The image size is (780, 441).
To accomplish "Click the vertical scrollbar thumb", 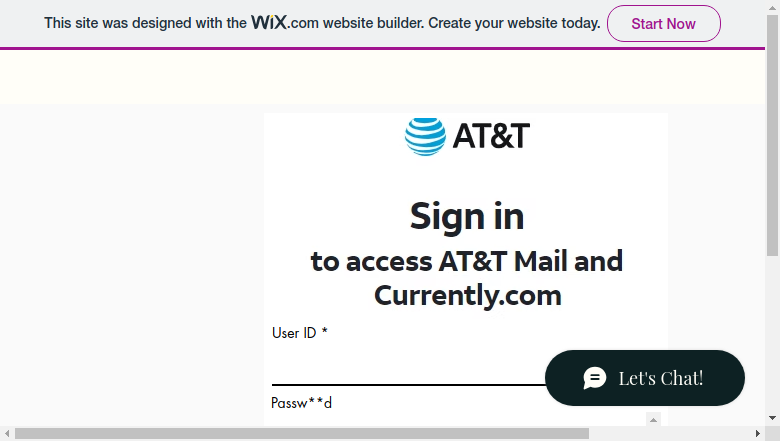I will coord(773,136).
